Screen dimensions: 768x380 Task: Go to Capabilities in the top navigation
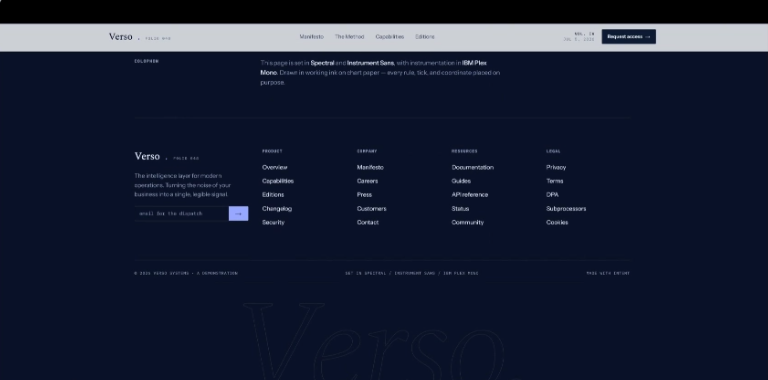pyautogui.click(x=390, y=37)
